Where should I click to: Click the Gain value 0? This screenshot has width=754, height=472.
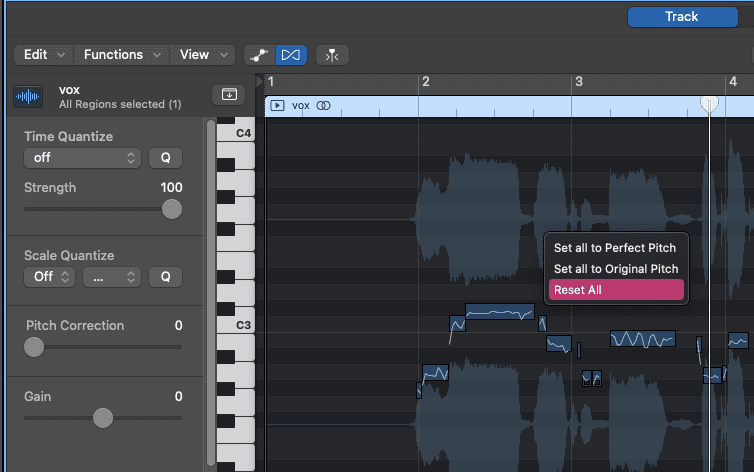click(178, 397)
